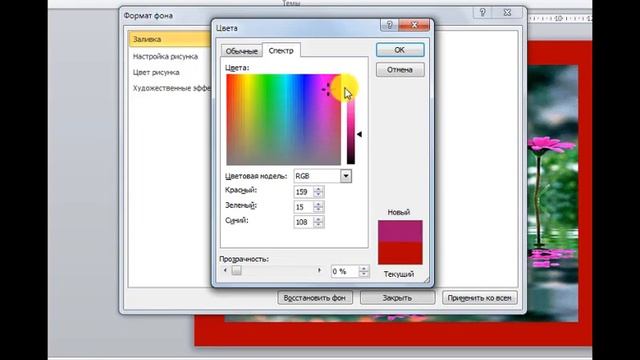Select the Спектр tab
The image size is (640, 360).
281,50
